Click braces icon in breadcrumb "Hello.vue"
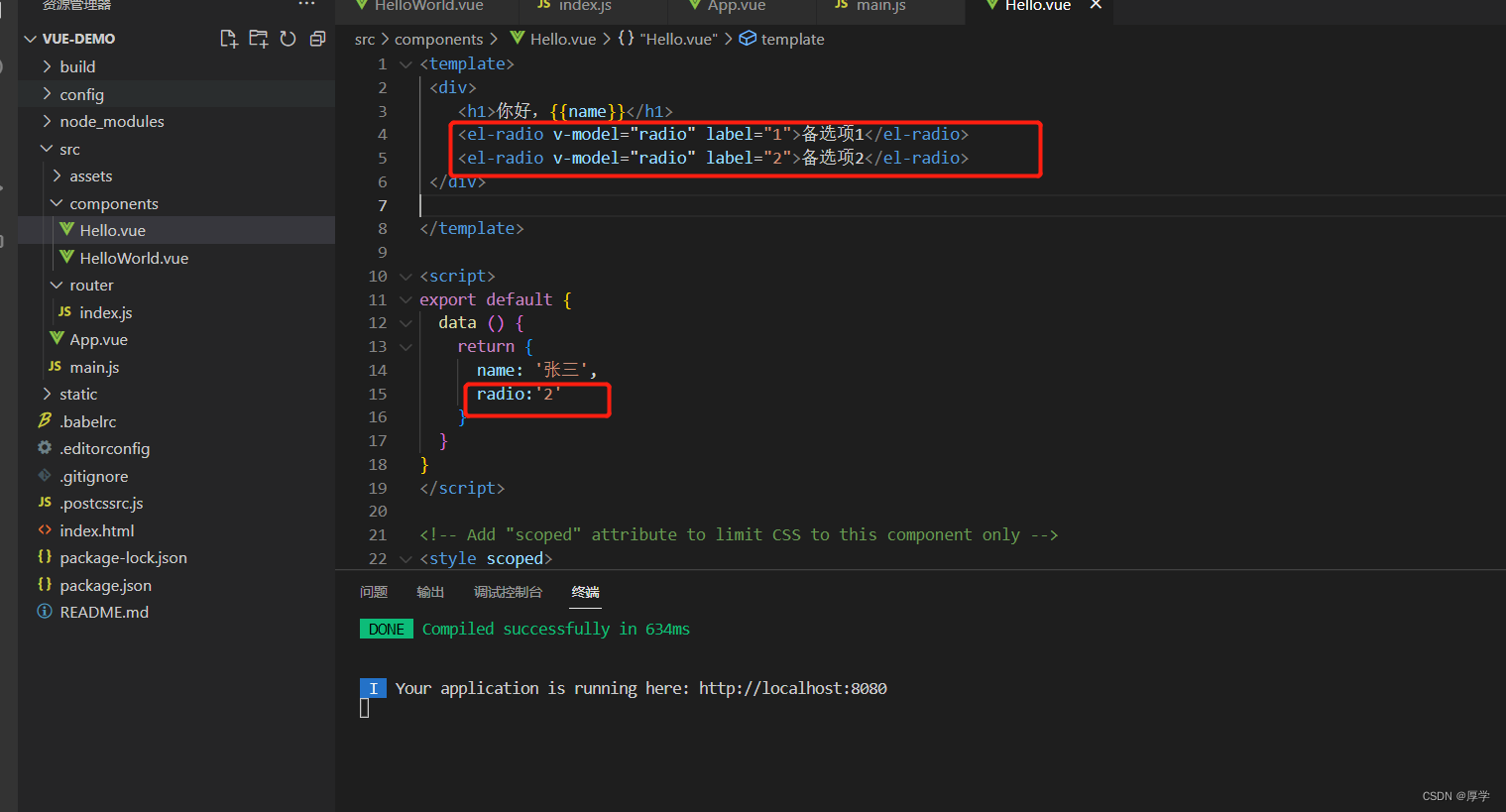Viewport: 1506px width, 812px height. pyautogui.click(x=626, y=38)
